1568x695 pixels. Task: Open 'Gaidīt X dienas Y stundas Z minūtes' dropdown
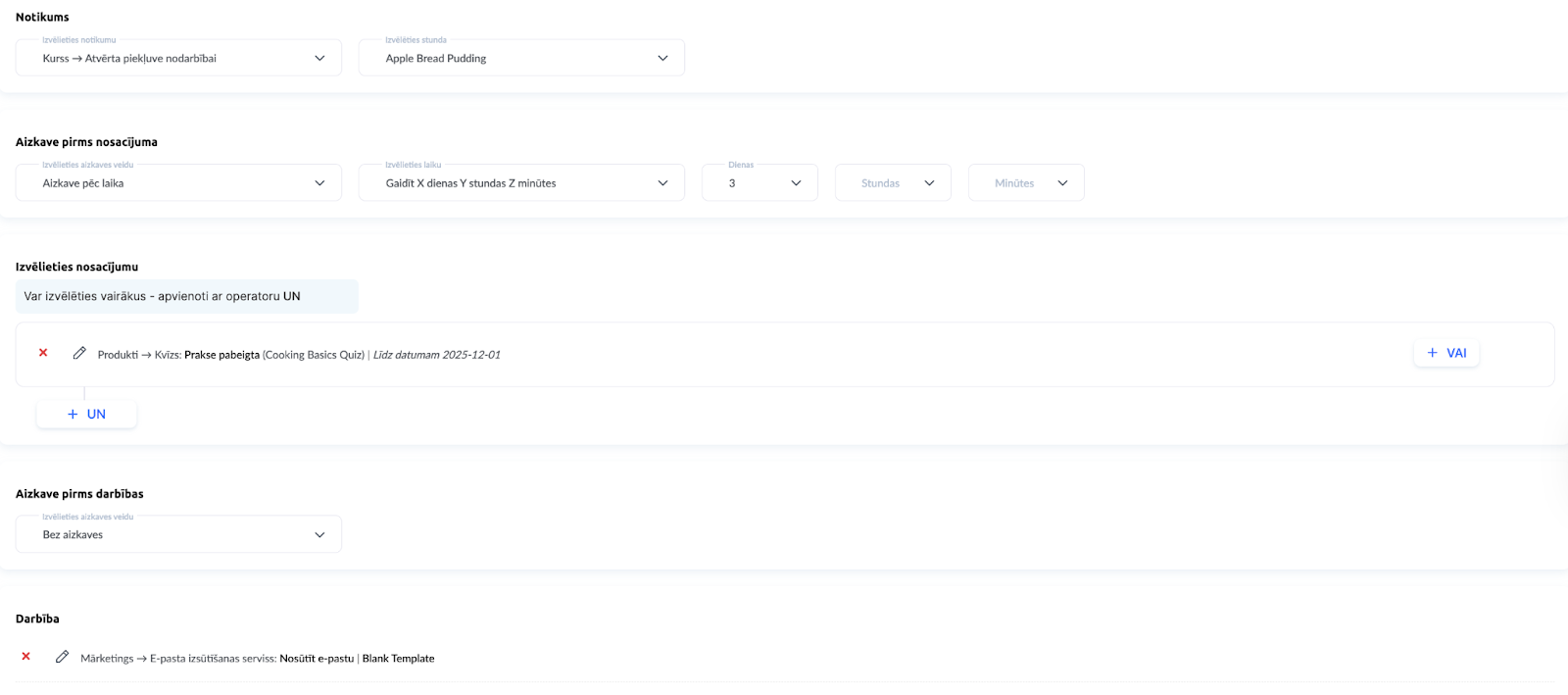(x=521, y=183)
